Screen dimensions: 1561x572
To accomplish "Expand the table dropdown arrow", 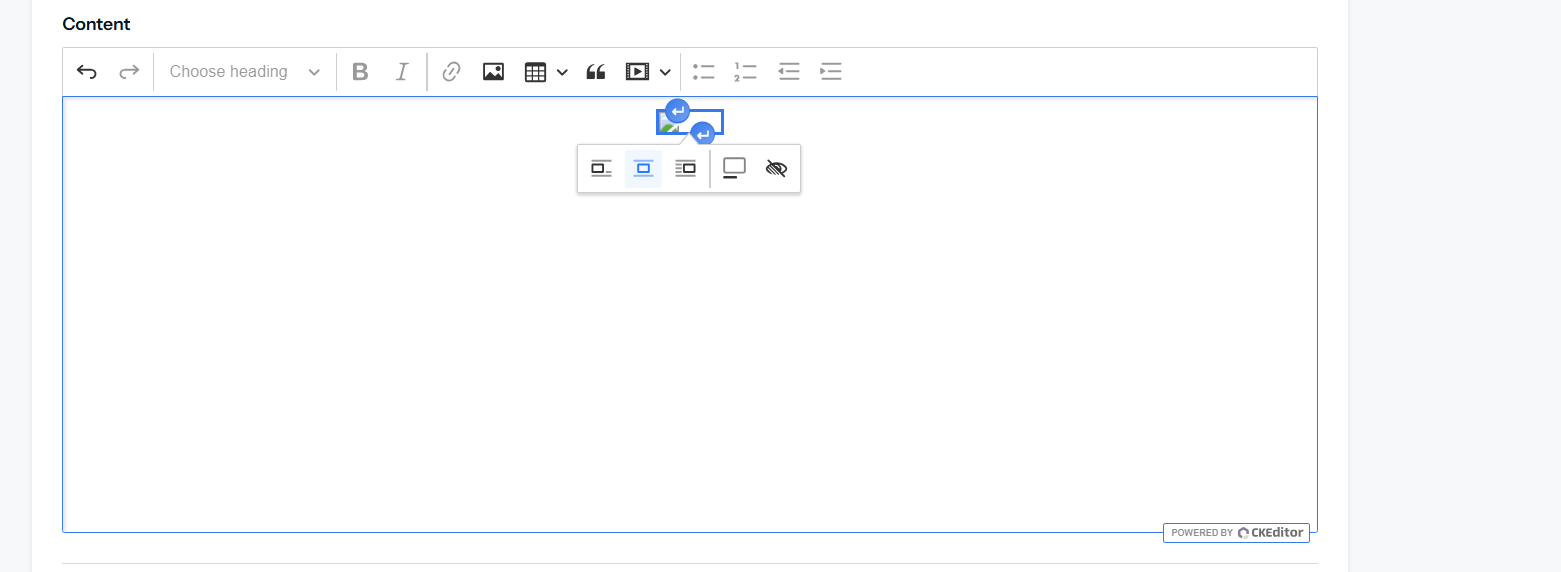I will coord(562,72).
